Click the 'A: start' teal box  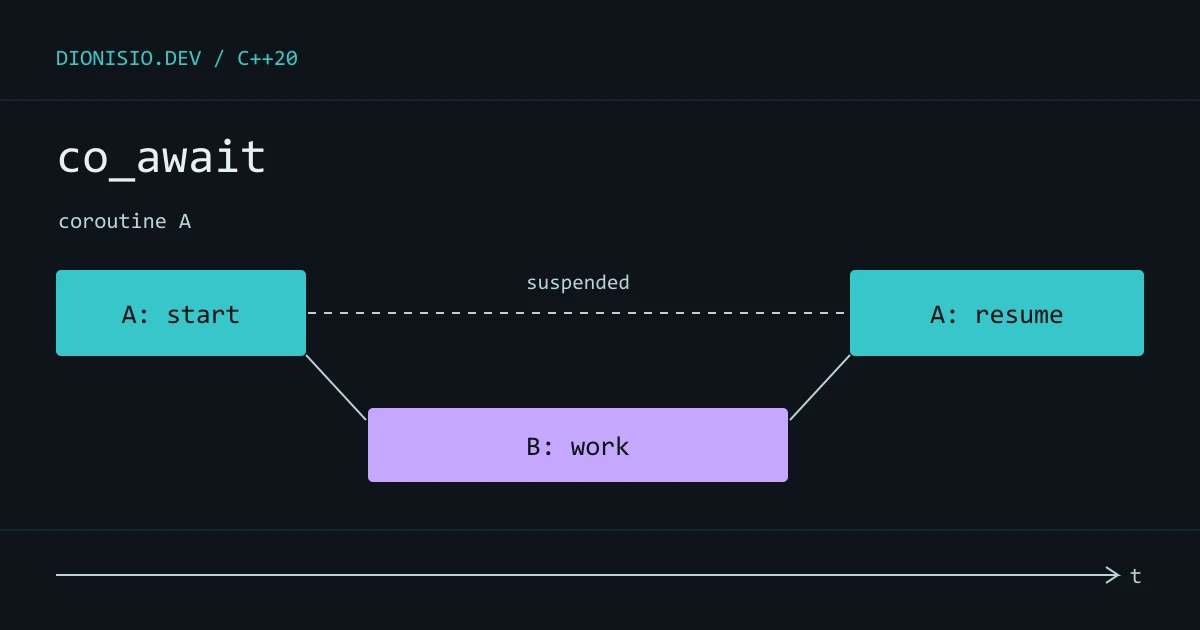point(181,313)
